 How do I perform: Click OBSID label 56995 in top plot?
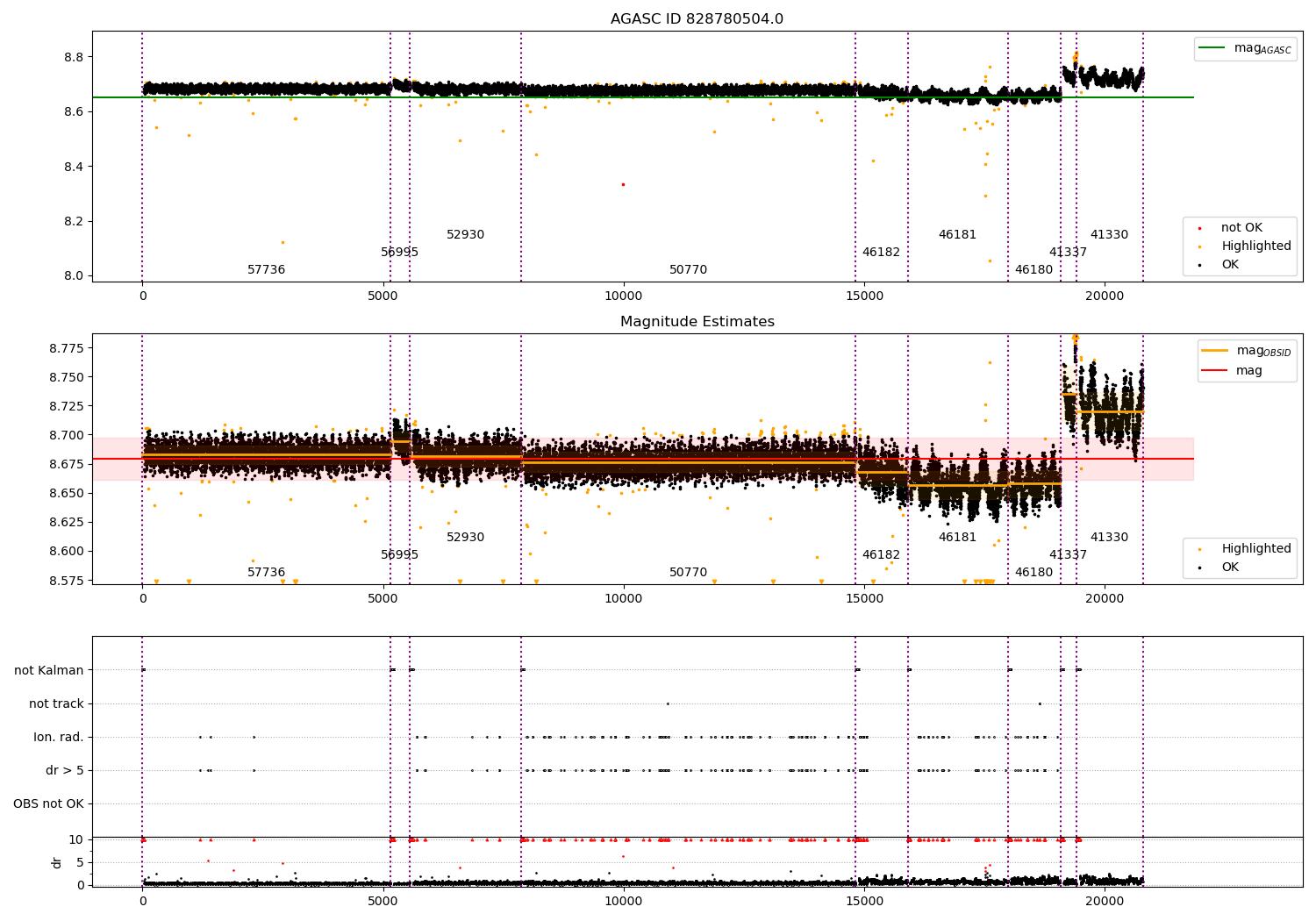[x=399, y=253]
